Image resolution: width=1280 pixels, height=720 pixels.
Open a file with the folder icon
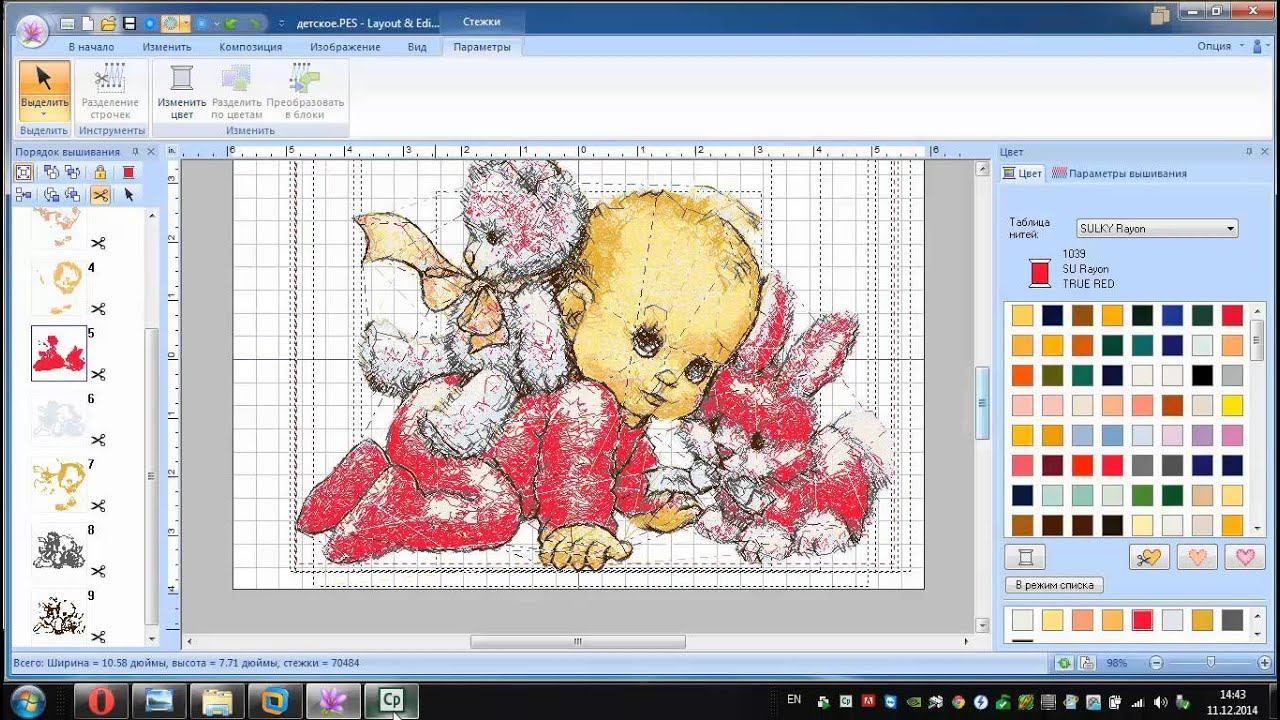coord(108,23)
